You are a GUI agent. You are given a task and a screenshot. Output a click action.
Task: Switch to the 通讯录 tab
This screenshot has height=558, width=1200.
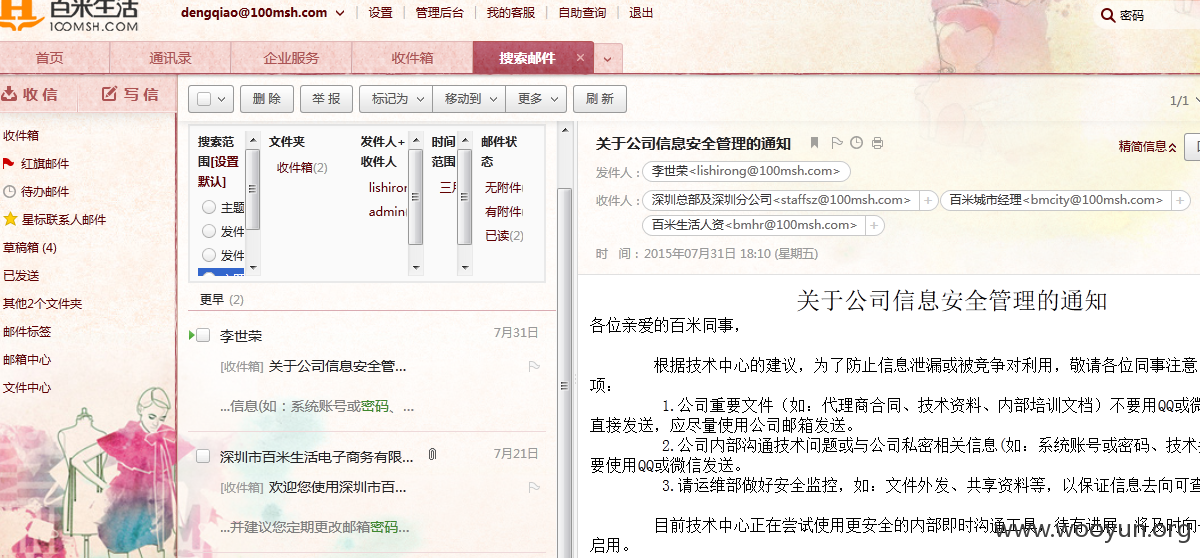pyautogui.click(x=170, y=58)
